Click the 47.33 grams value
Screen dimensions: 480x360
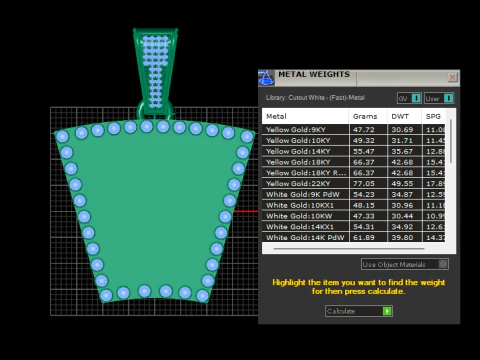pyautogui.click(x=364, y=216)
